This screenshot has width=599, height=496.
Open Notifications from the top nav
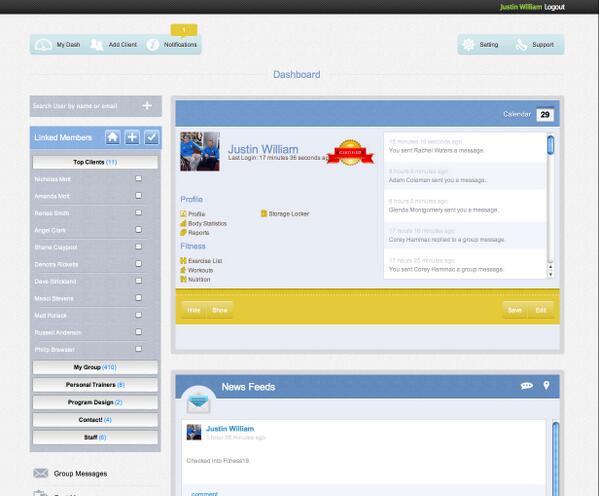[x=180, y=45]
